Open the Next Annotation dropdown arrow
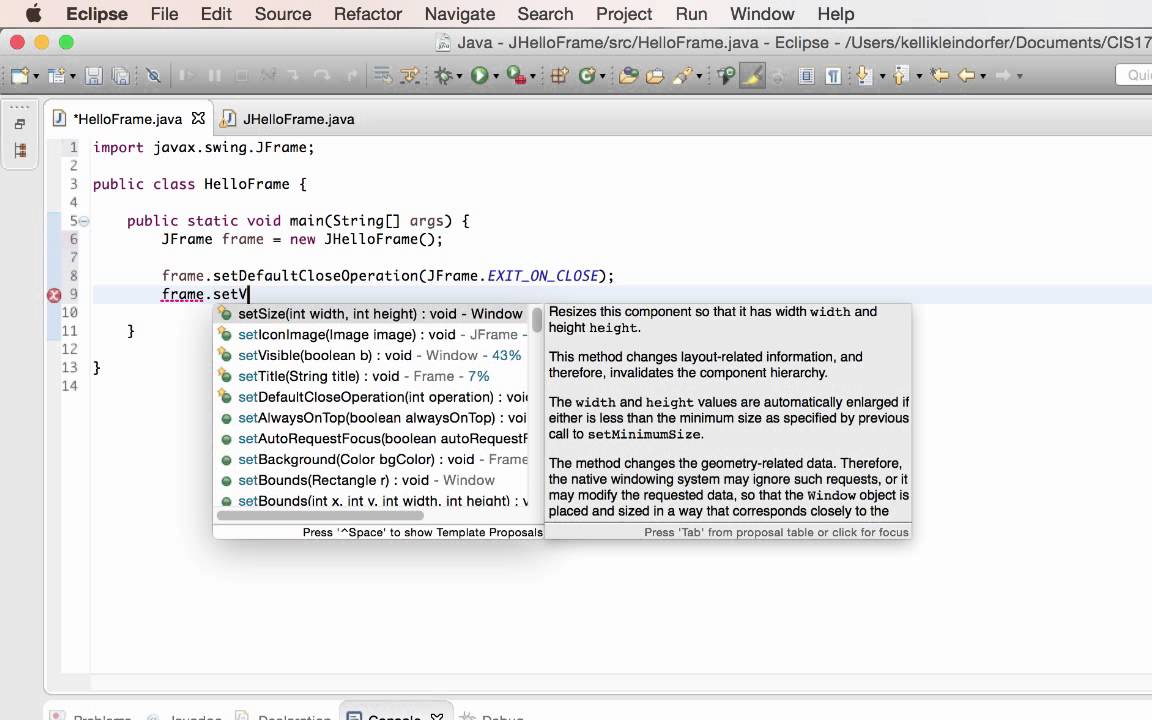This screenshot has width=1152, height=720. pos(882,76)
